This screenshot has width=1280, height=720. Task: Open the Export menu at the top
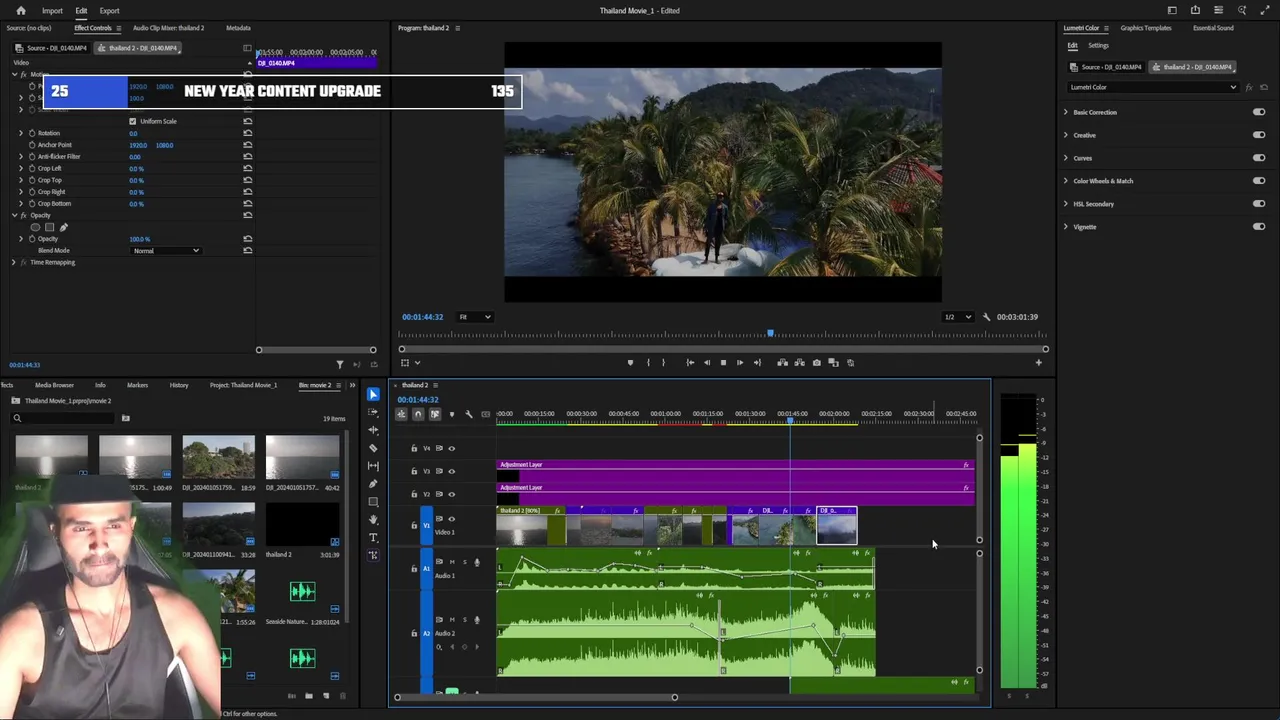coord(109,11)
